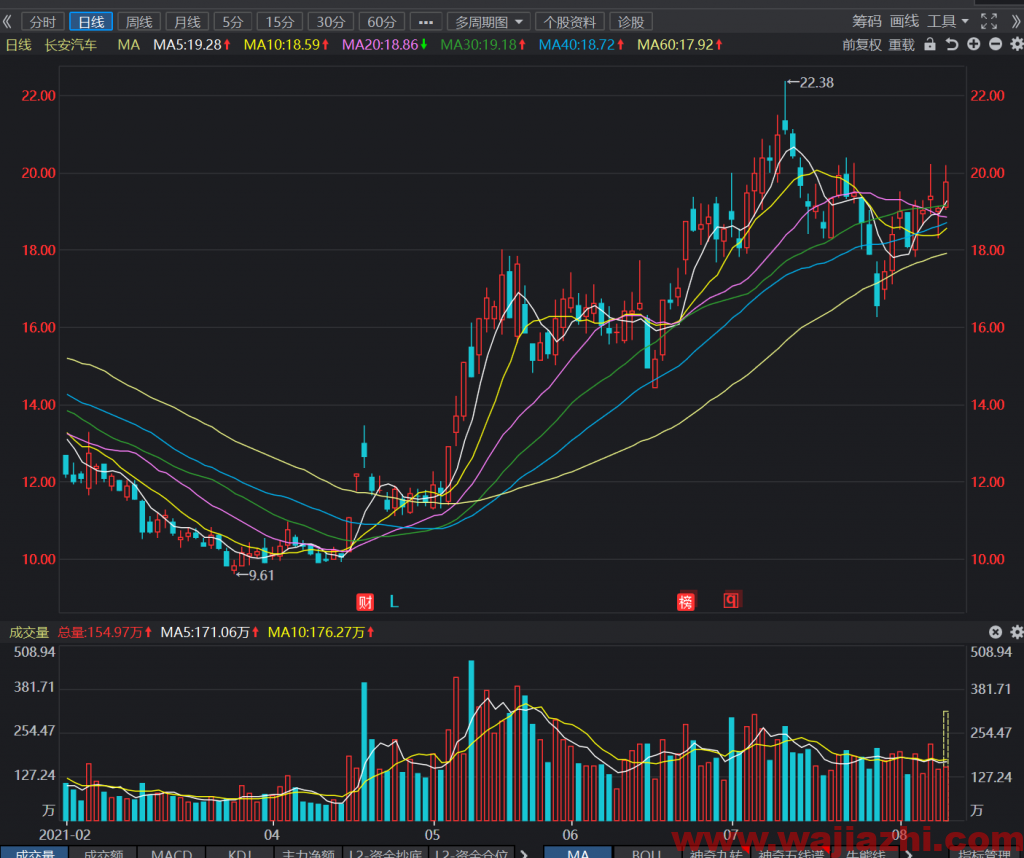Select BOLL main indicator tab
Image resolution: width=1024 pixels, height=858 pixels.
tap(647, 852)
